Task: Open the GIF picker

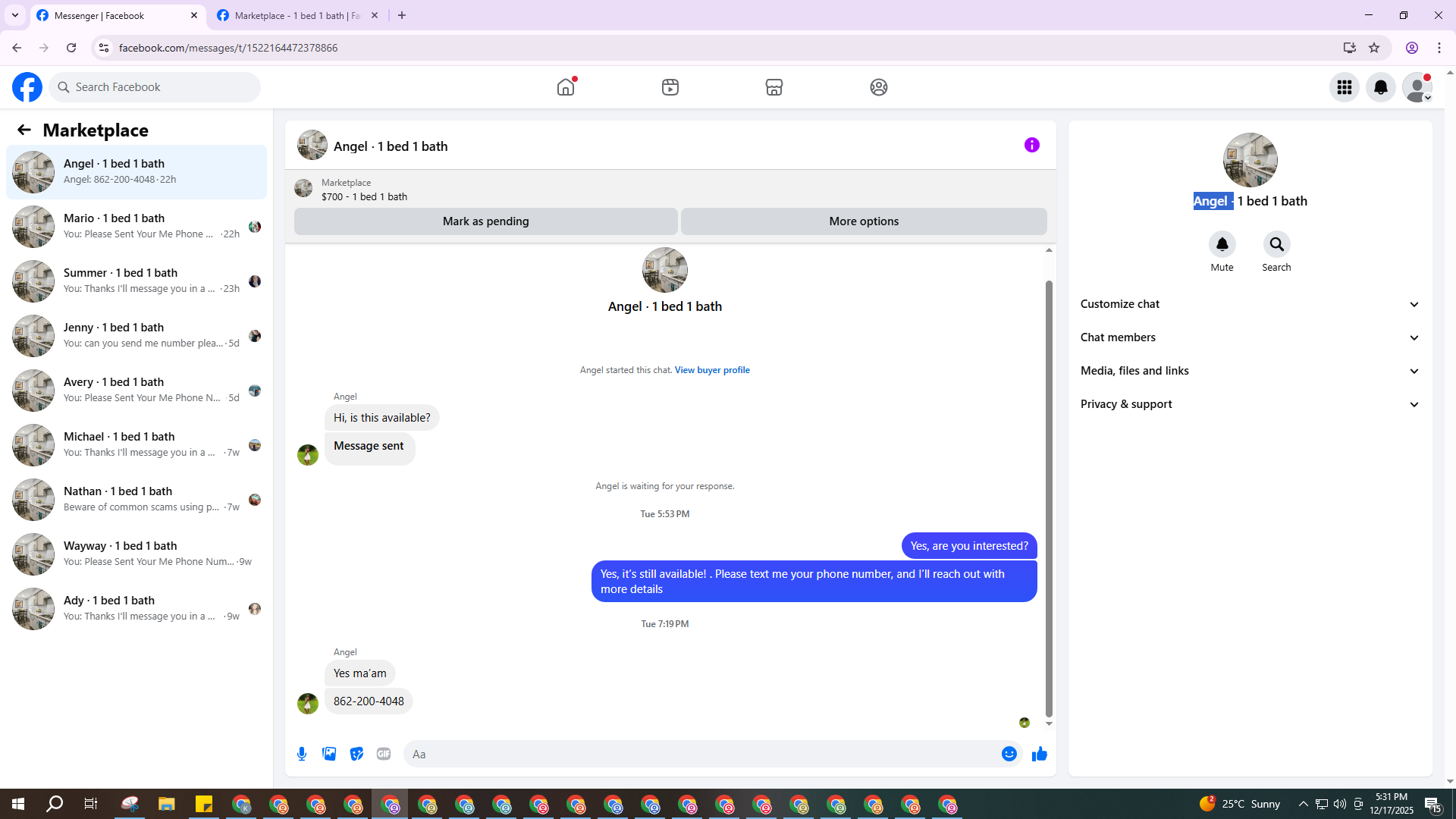Action: click(x=384, y=754)
